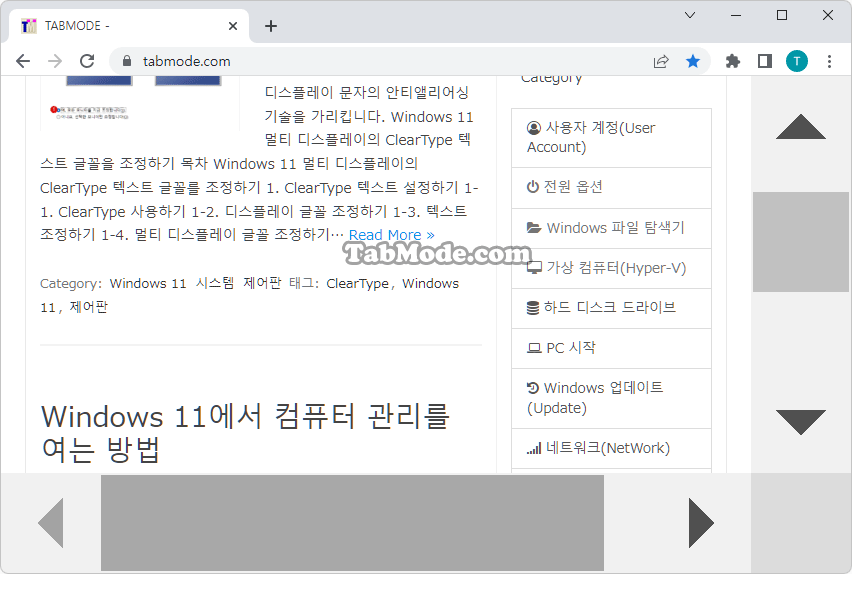Click the signal bars icon for 네트워크
This screenshot has width=852, height=610.
534,448
